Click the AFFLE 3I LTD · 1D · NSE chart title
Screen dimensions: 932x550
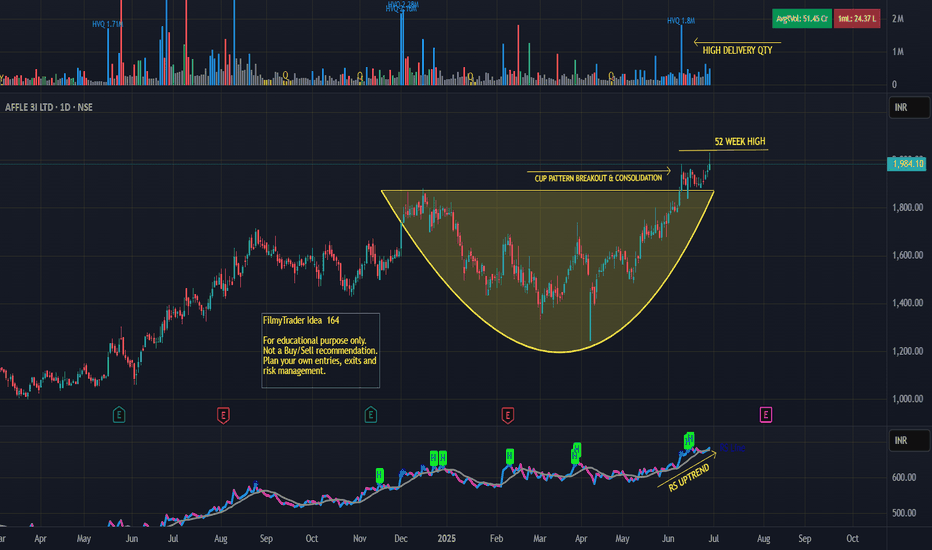pyautogui.click(x=49, y=107)
